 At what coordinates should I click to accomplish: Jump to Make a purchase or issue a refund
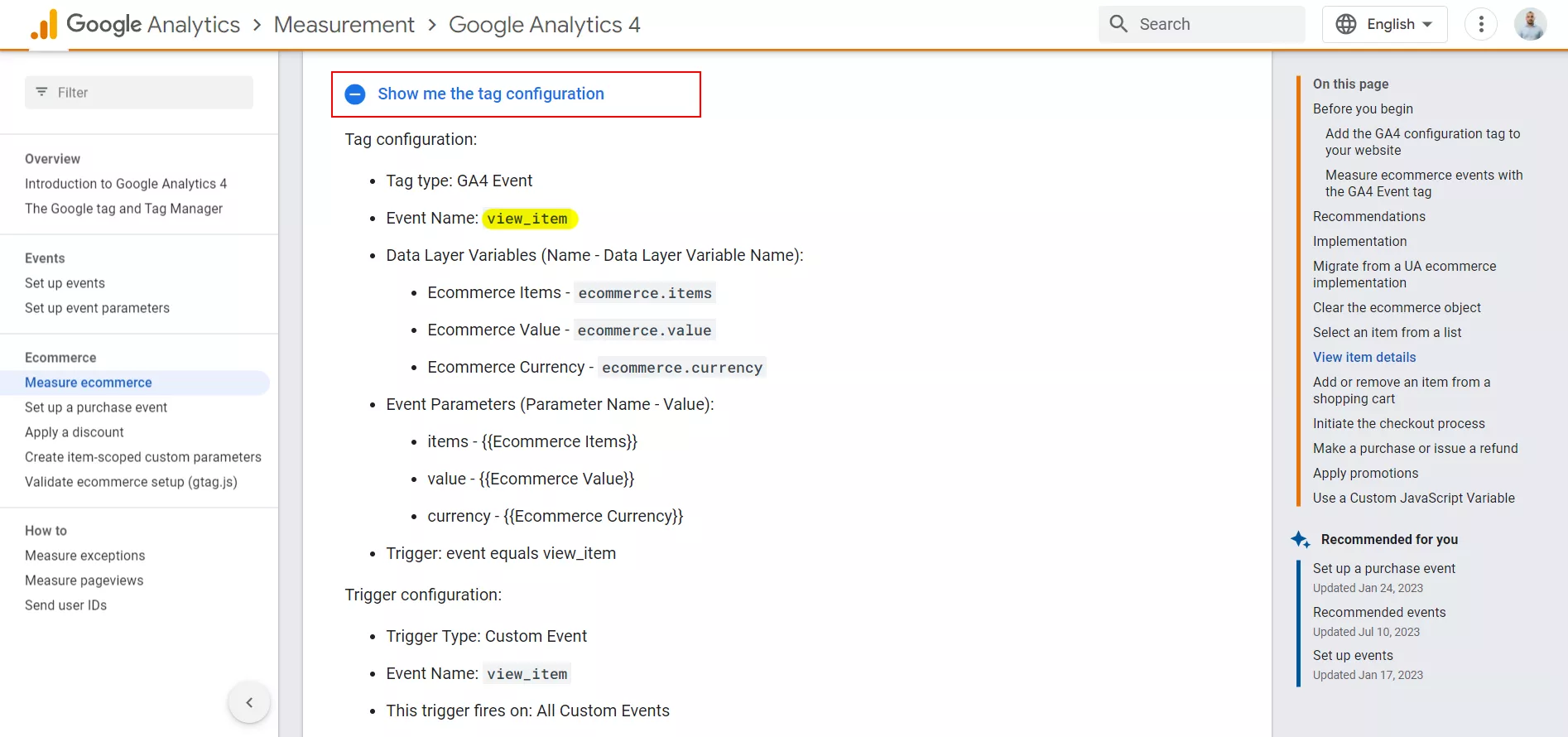[x=1415, y=448]
